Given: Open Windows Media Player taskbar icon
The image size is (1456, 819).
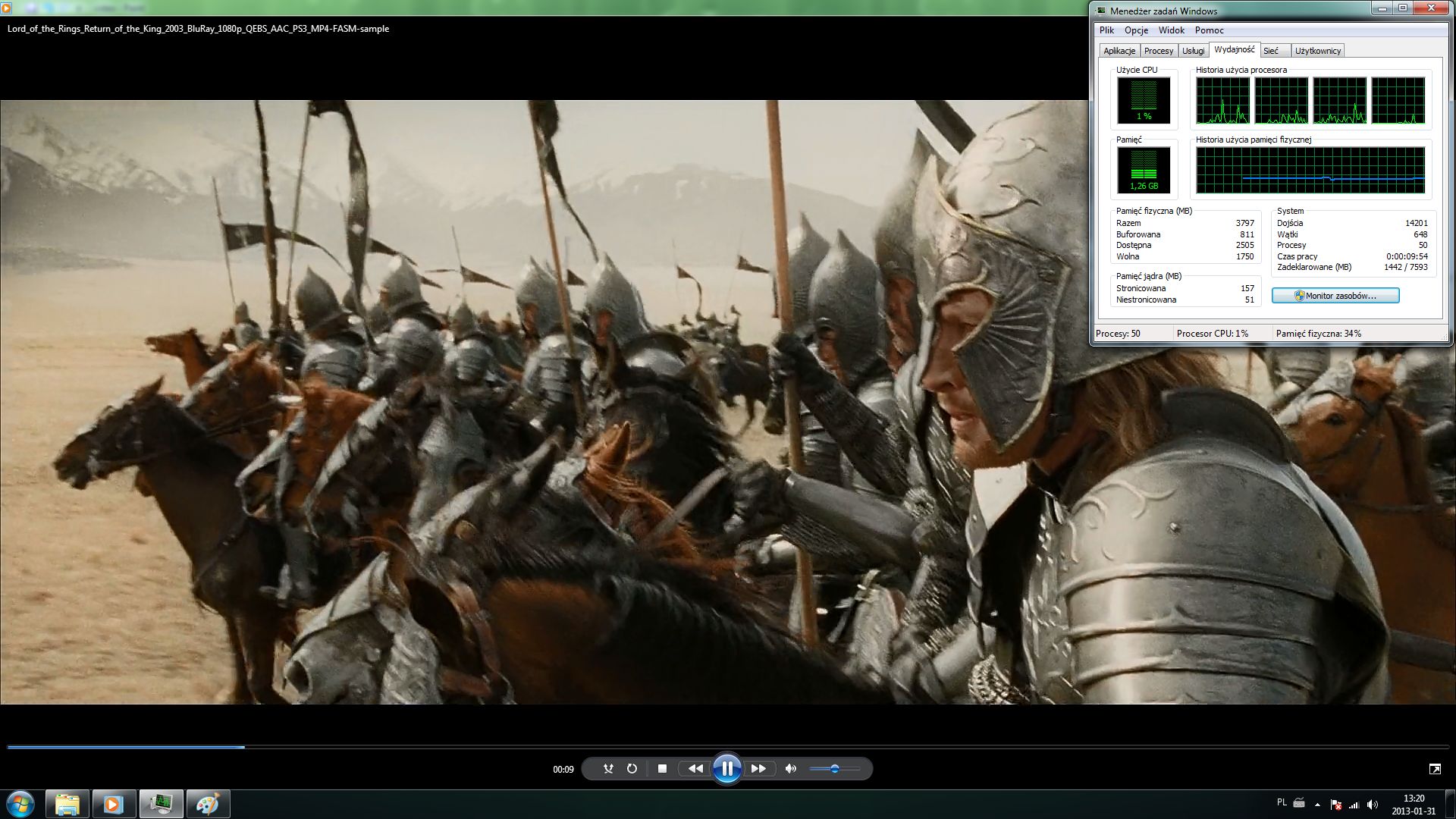Looking at the screenshot, I should coord(114,804).
